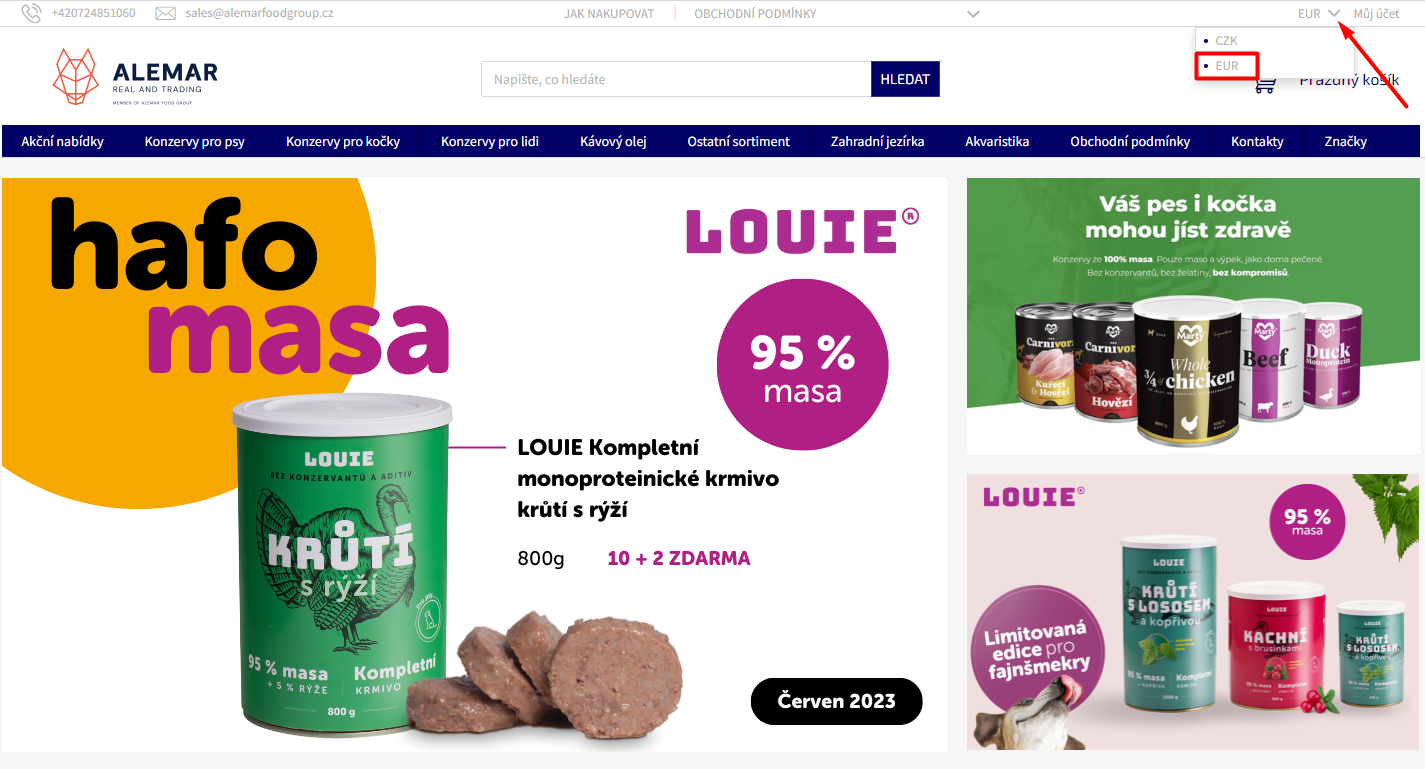Click the email envelope icon

[166, 14]
